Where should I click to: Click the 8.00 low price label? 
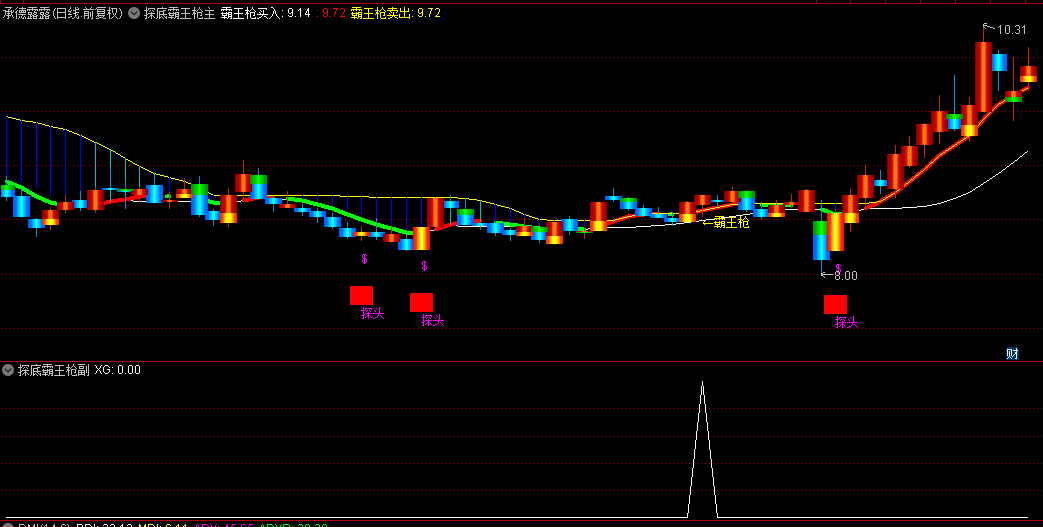[x=845, y=275]
